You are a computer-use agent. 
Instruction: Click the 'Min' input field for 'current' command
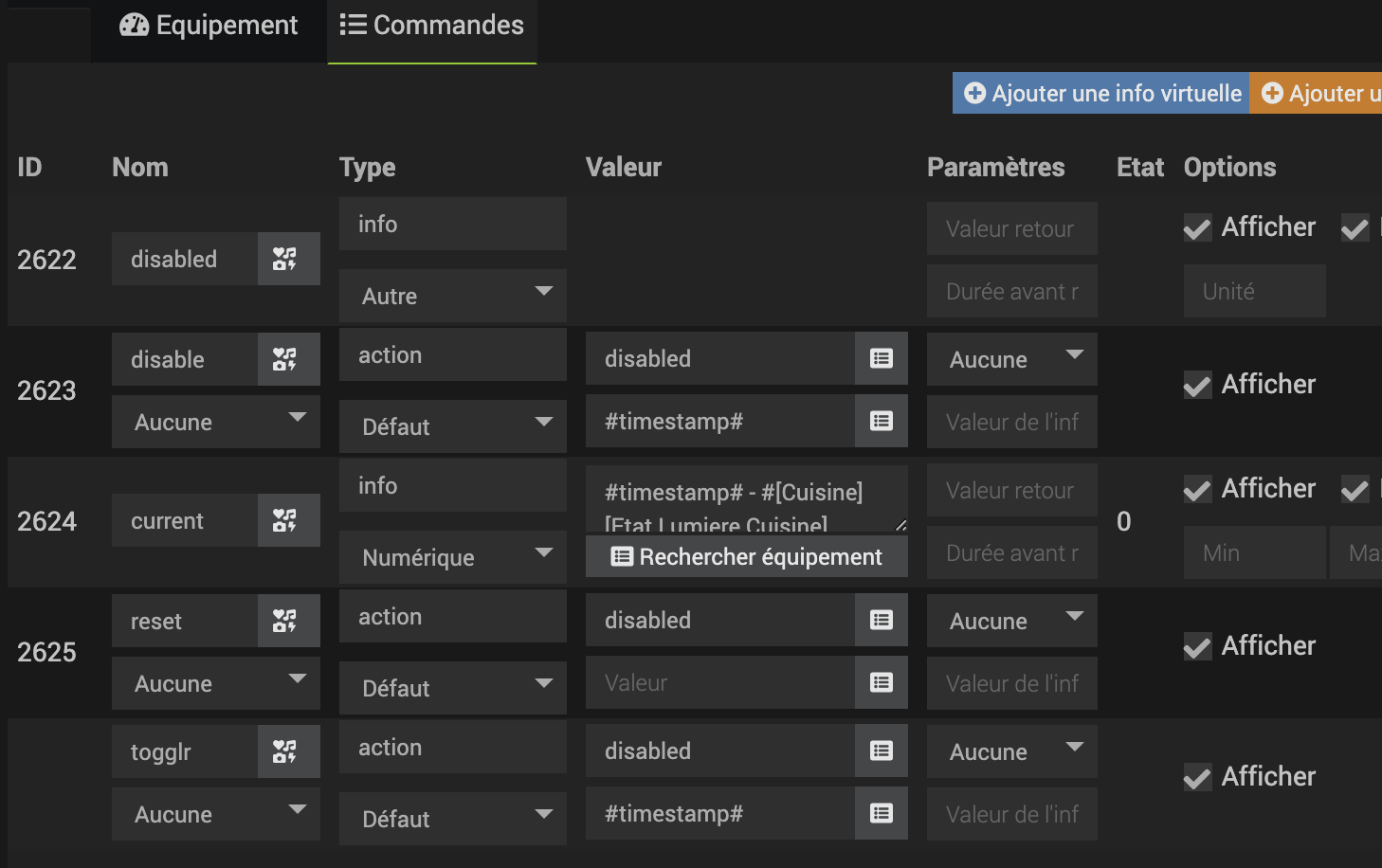(x=1254, y=552)
